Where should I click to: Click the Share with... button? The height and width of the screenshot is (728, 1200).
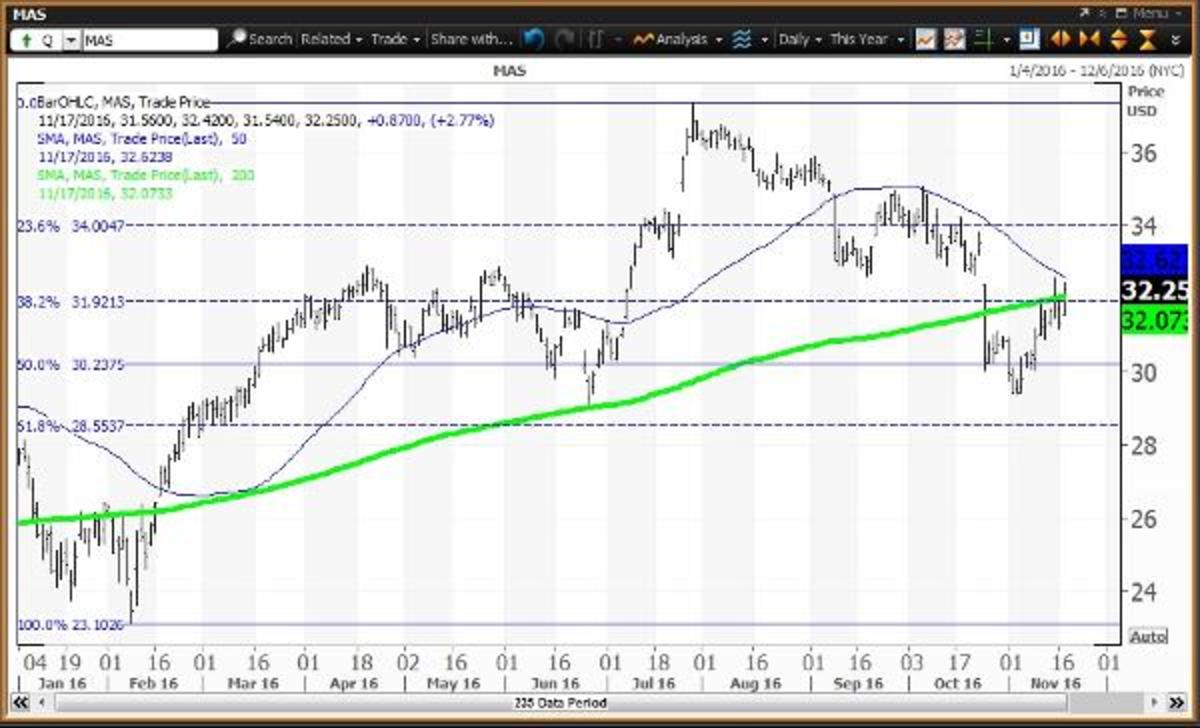[471, 39]
